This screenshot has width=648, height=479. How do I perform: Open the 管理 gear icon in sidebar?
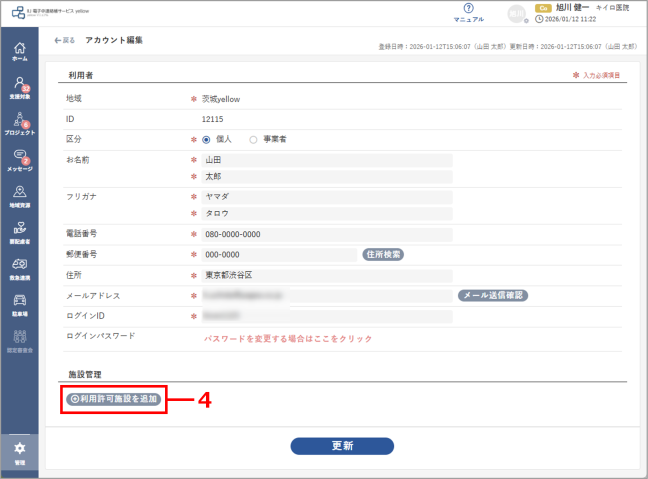[x=19, y=453]
